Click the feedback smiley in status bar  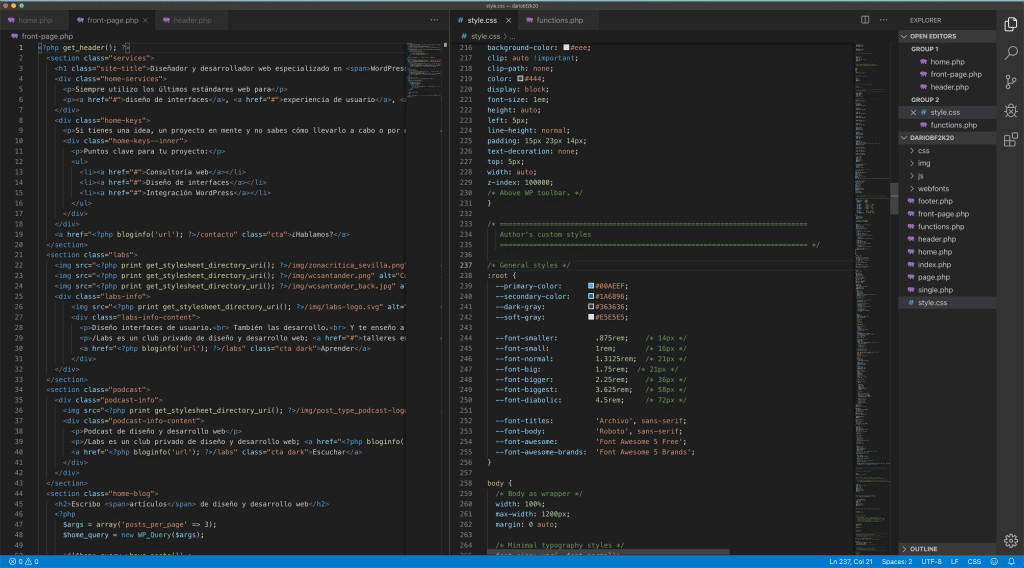coord(994,561)
